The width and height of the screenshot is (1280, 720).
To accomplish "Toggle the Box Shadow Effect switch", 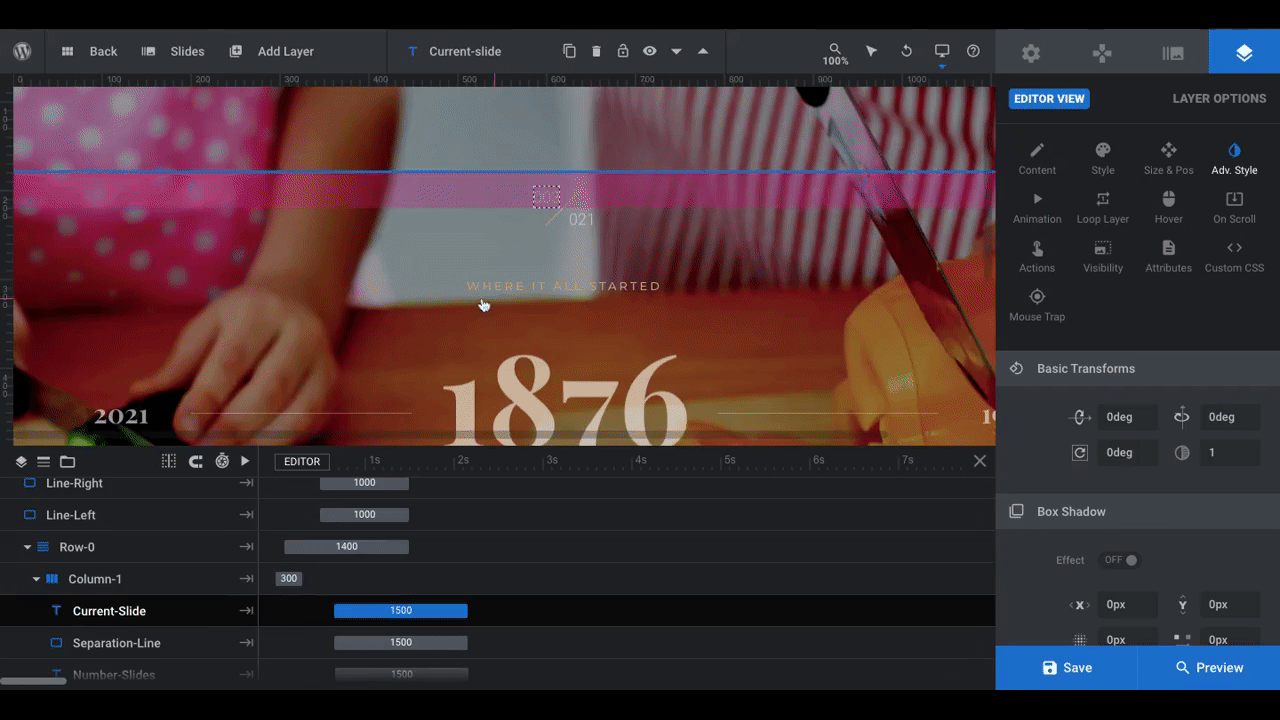I will [1120, 560].
